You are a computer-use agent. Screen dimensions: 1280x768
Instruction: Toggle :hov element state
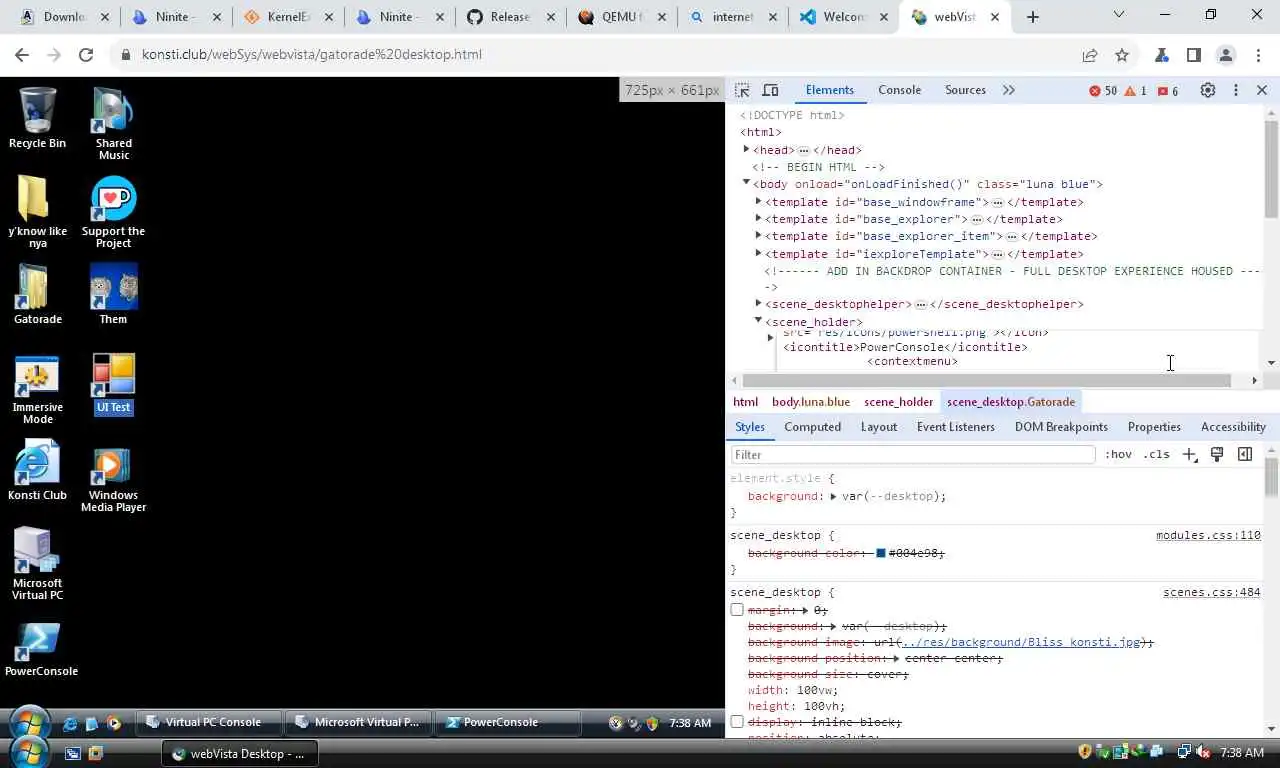pyautogui.click(x=1118, y=454)
